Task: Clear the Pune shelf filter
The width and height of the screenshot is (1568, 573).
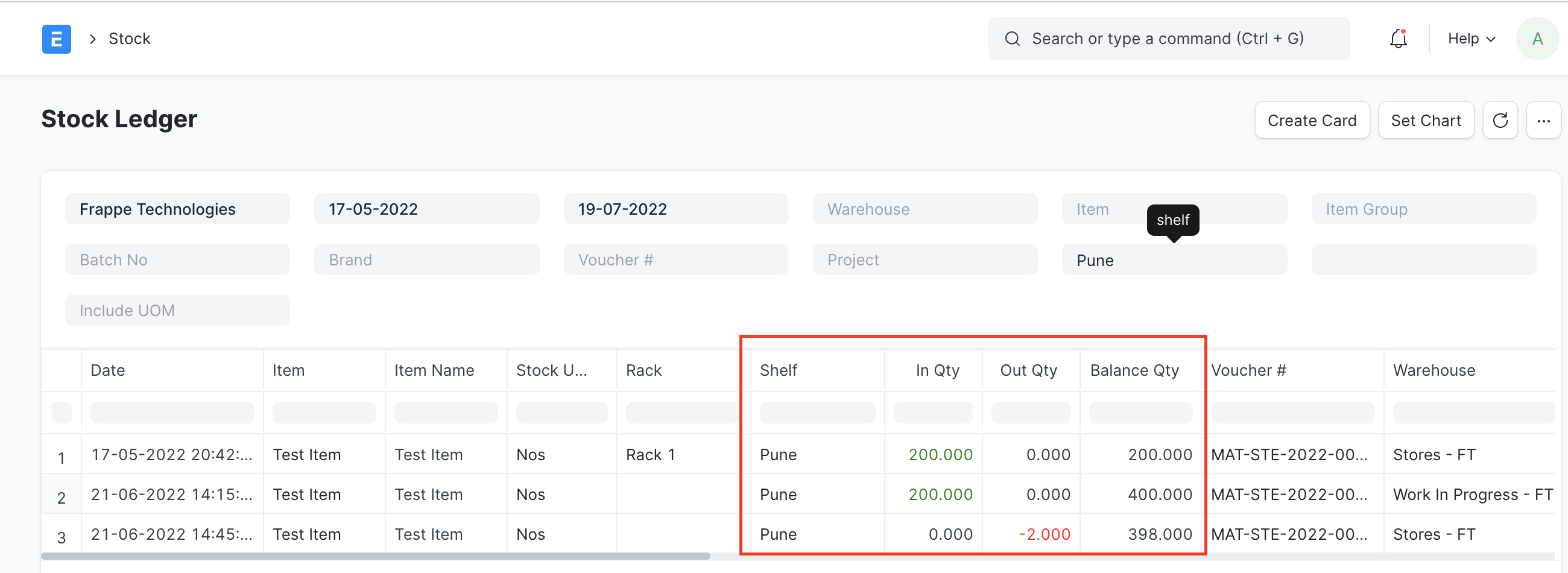Action: pos(1174,260)
